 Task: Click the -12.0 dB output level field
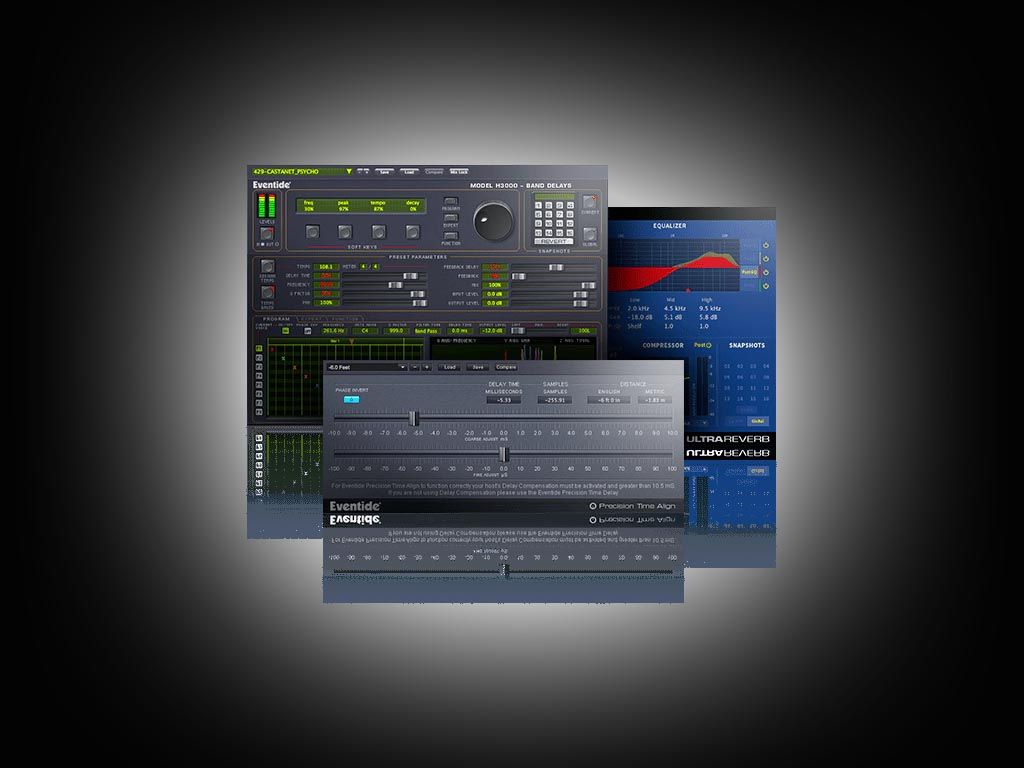[x=491, y=331]
